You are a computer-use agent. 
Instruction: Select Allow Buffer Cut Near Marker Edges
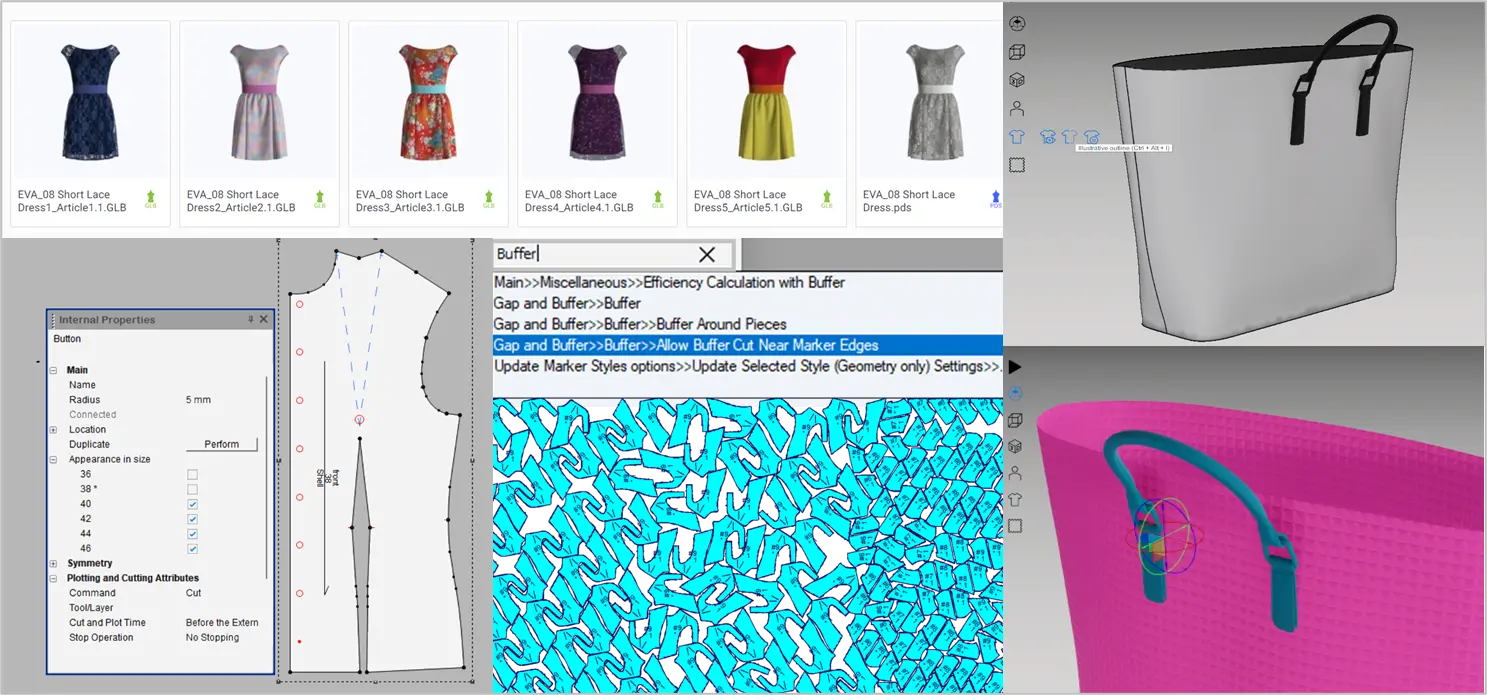coord(686,345)
